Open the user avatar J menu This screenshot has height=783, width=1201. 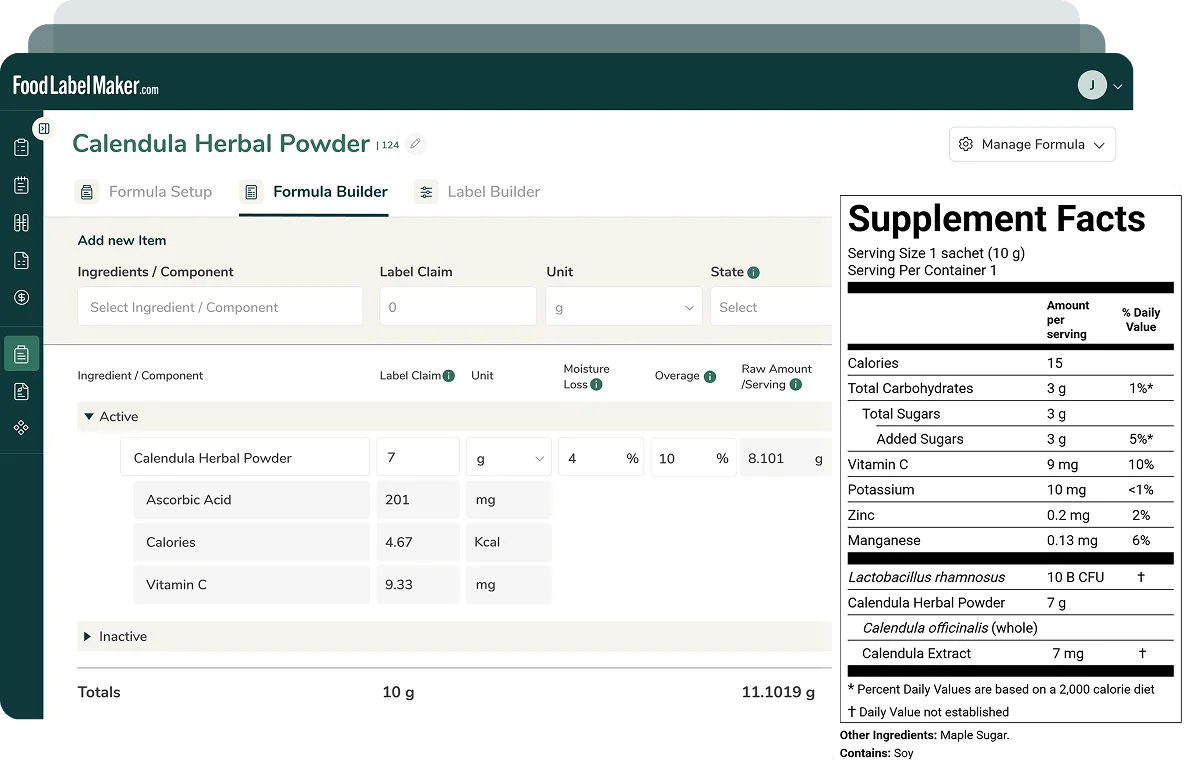tap(1092, 85)
